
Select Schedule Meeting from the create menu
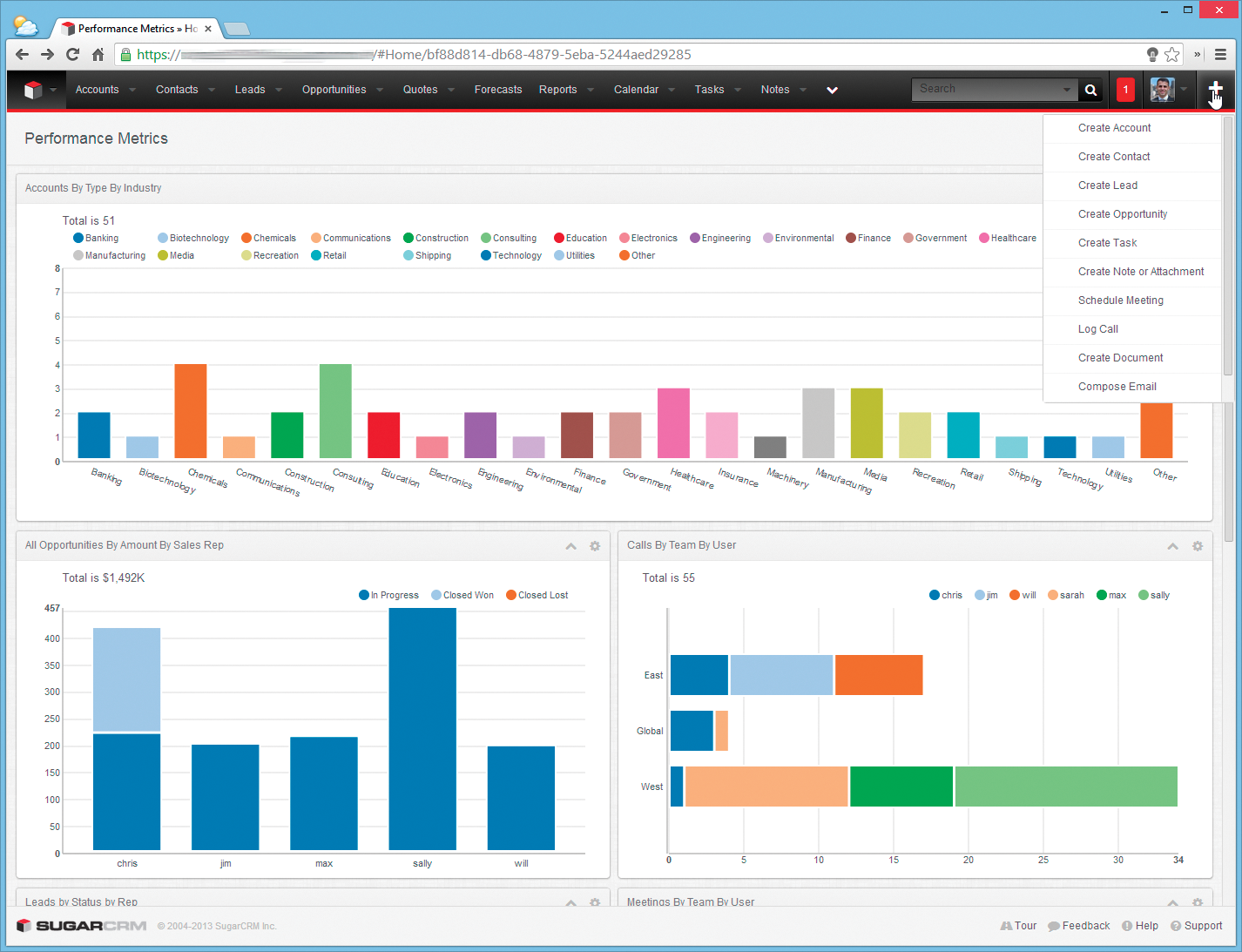click(x=1121, y=300)
